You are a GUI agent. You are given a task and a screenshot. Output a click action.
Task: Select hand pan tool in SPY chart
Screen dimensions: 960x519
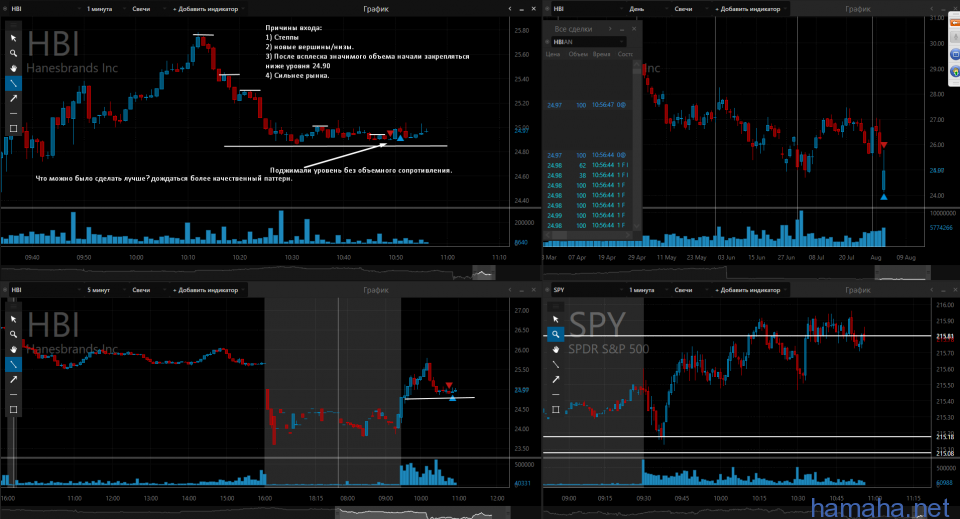(x=555, y=349)
